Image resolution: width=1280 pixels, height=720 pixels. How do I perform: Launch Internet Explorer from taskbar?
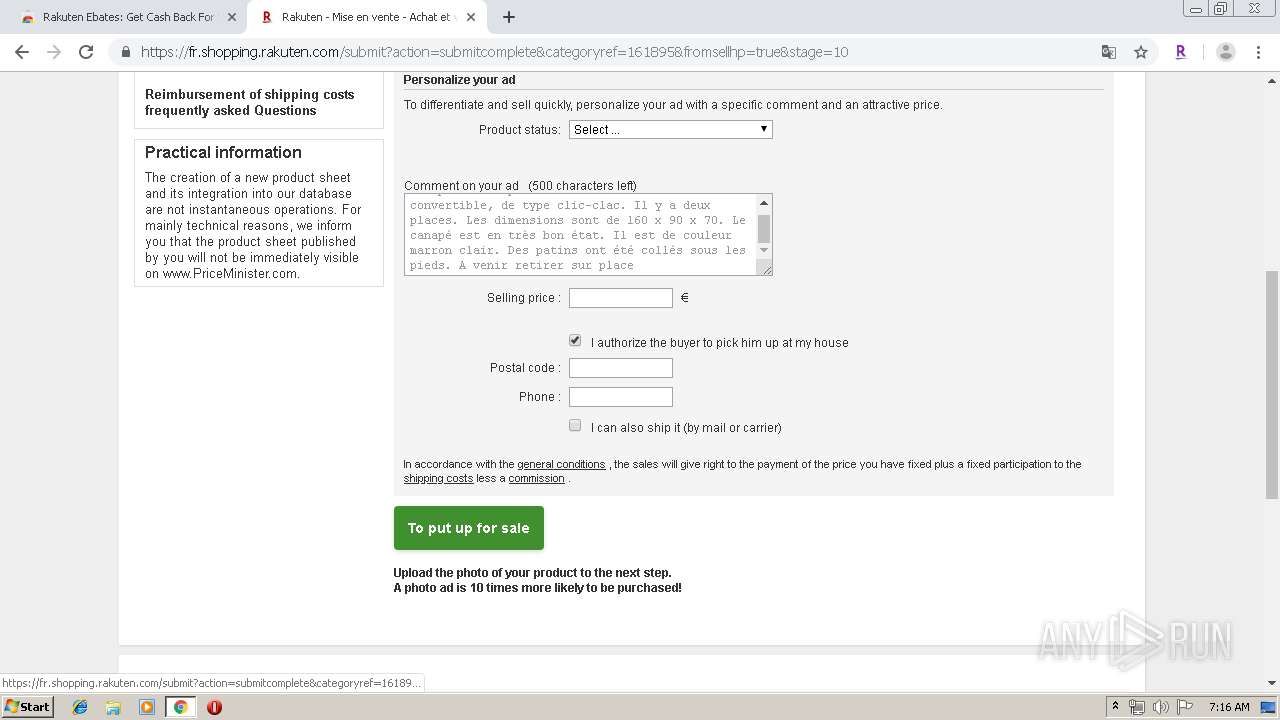click(80, 707)
